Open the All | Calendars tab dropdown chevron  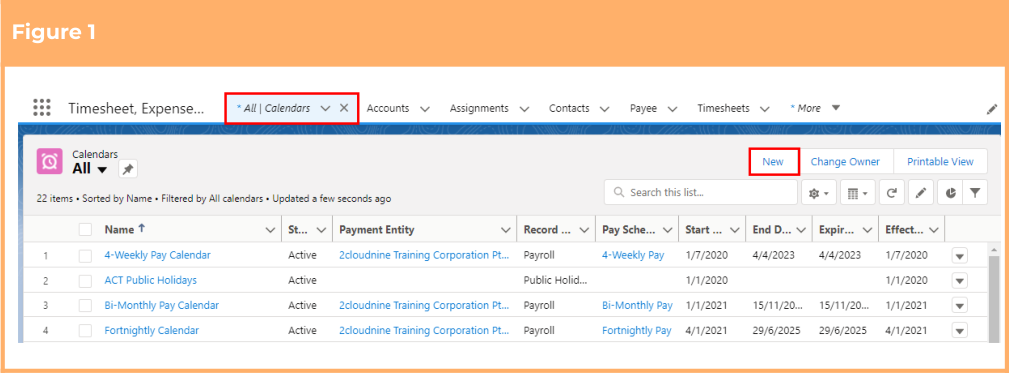pos(325,109)
